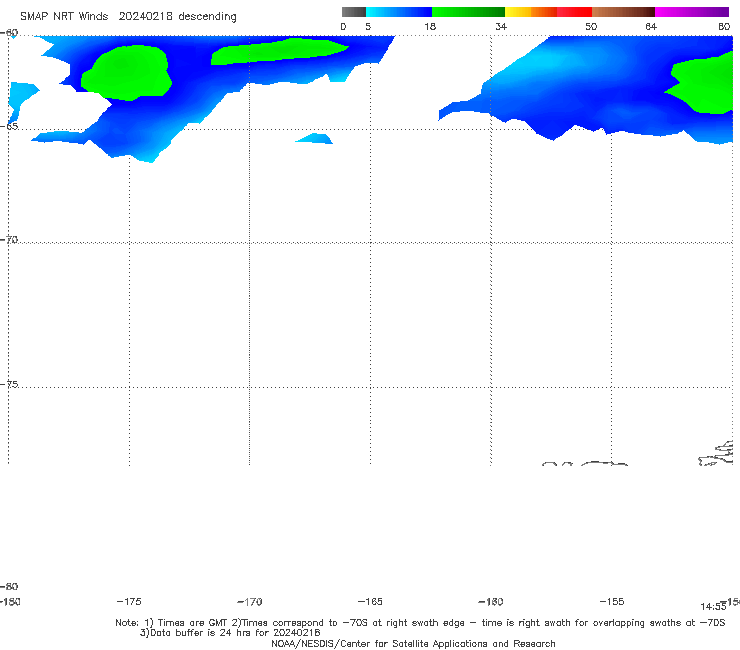The width and height of the screenshot is (740, 650).
Task: Click the coastline outline at the bottom right of the map
Action: [x=716, y=453]
